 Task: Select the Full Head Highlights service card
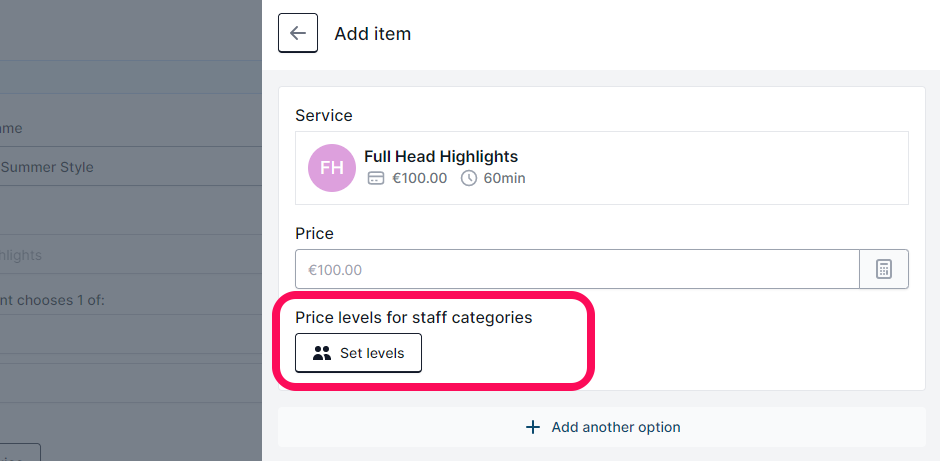[x=602, y=168]
